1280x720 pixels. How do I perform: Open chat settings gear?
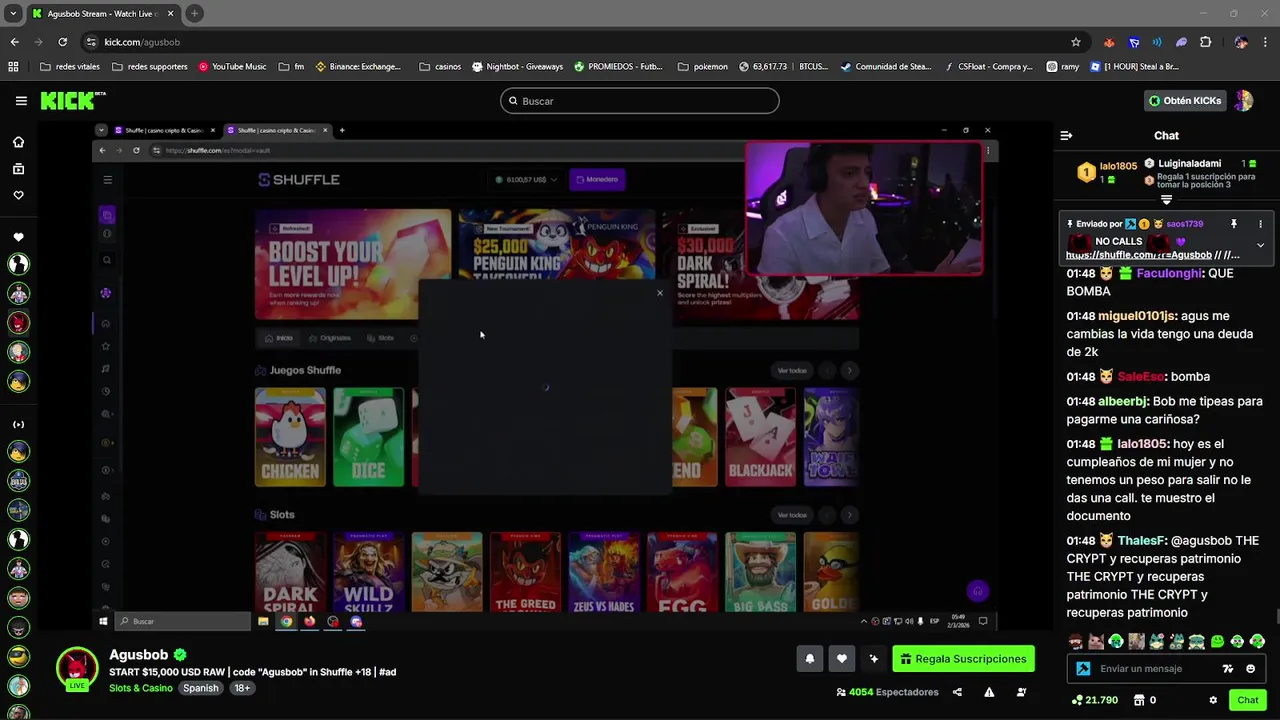[x=1213, y=700]
